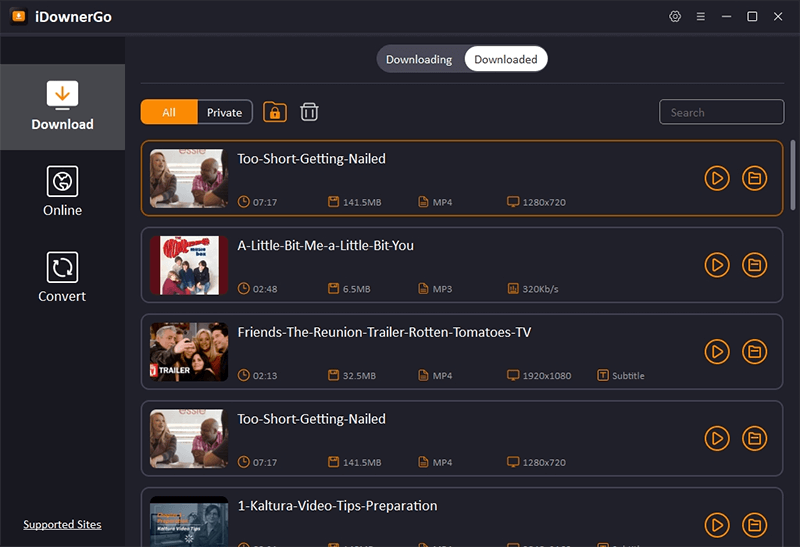Open the Supported Sites link
800x547 pixels.
[62, 525]
